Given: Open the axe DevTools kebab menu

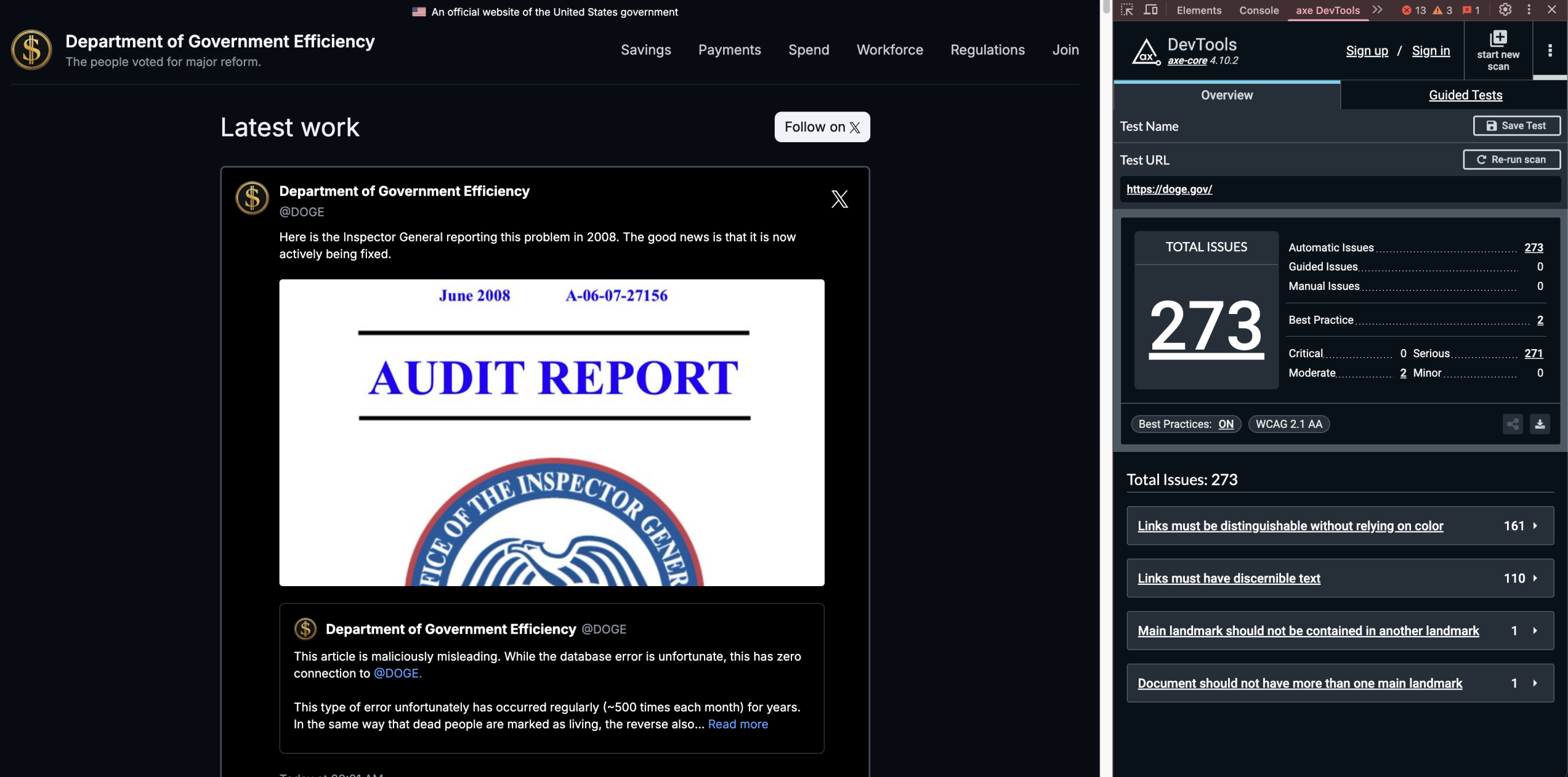Looking at the screenshot, I should point(1550,50).
